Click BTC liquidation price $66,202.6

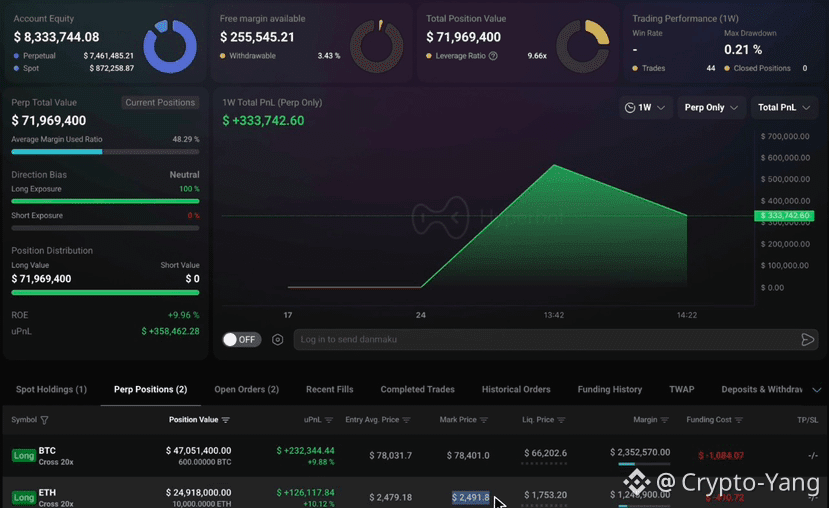pos(545,453)
